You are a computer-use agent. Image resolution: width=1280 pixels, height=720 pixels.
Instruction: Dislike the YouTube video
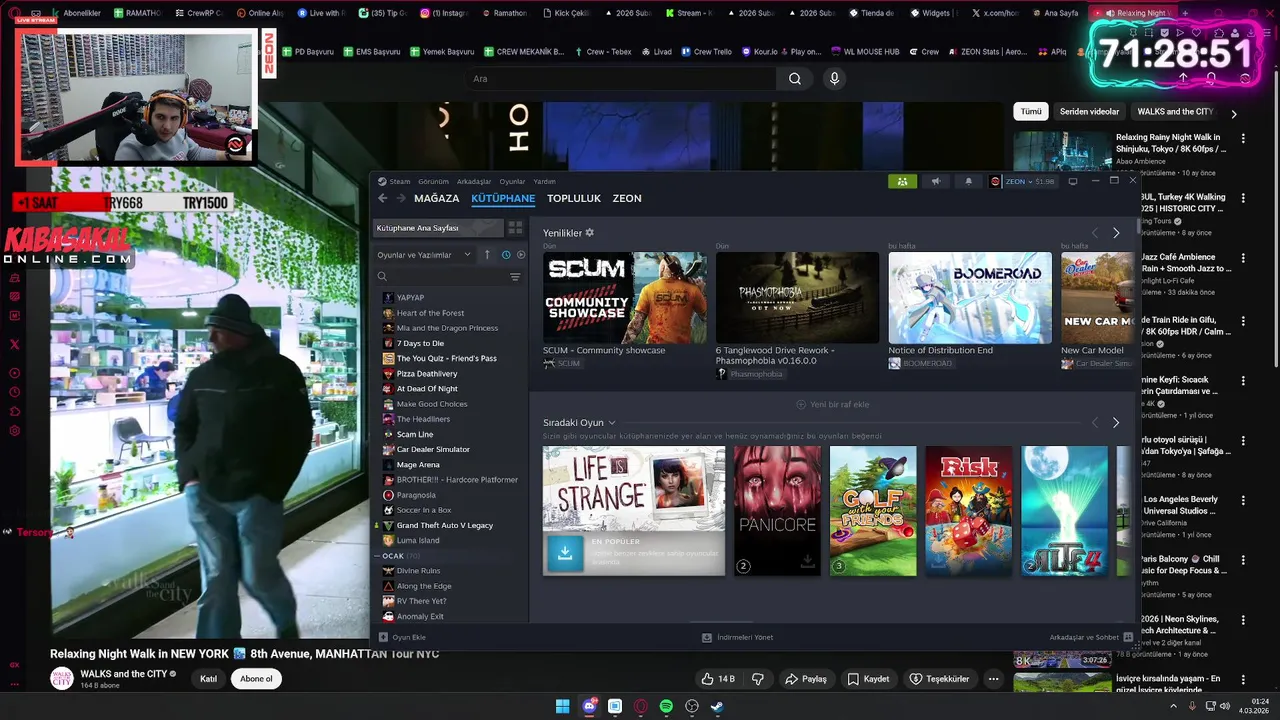coord(758,679)
